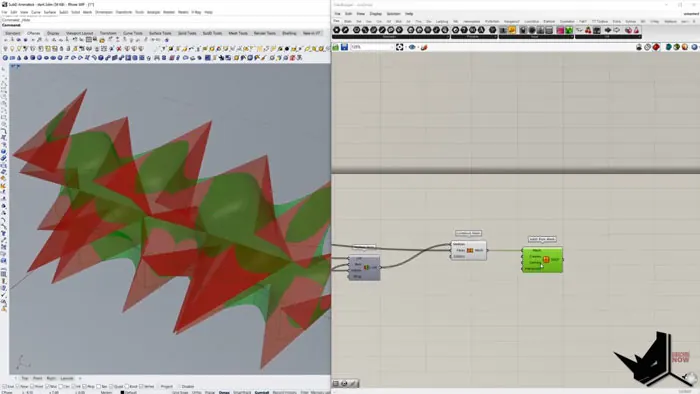Toggle the Point osnap checkbox
Screen dimensions: 700x394
32,386
